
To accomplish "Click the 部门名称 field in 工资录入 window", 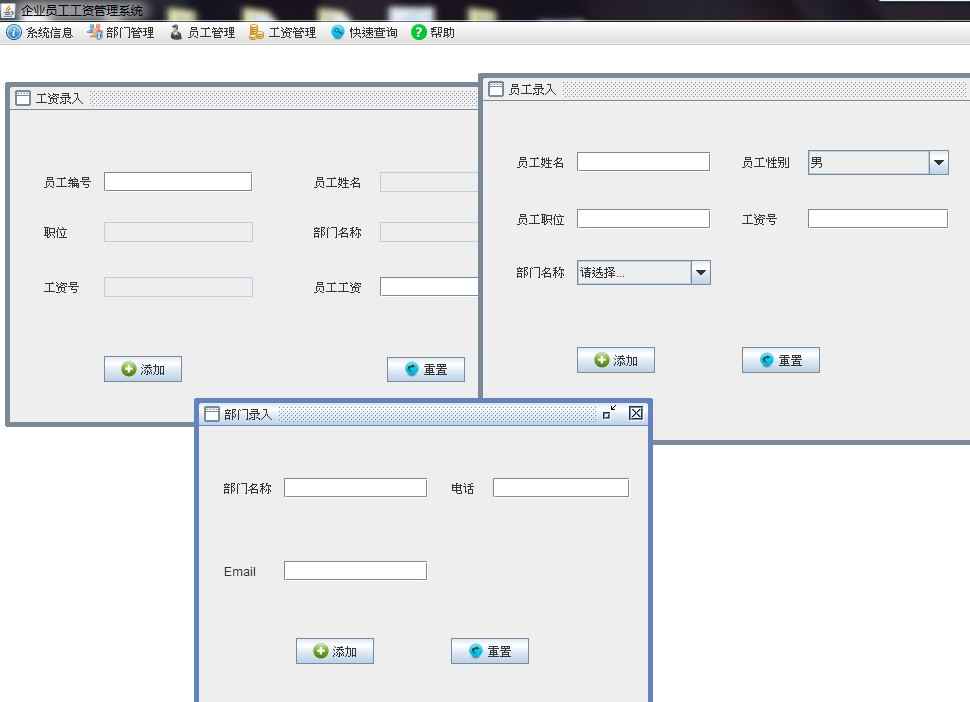I will coord(429,232).
